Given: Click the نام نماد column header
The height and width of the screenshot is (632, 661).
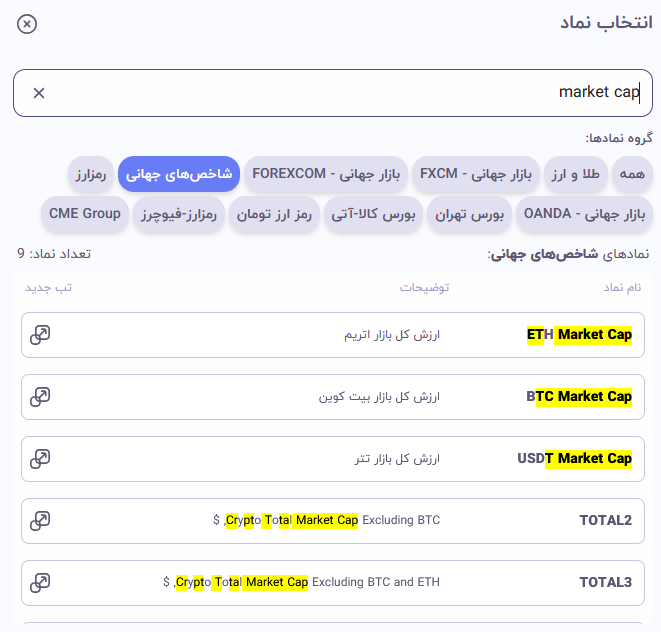Looking at the screenshot, I should click(x=622, y=288).
